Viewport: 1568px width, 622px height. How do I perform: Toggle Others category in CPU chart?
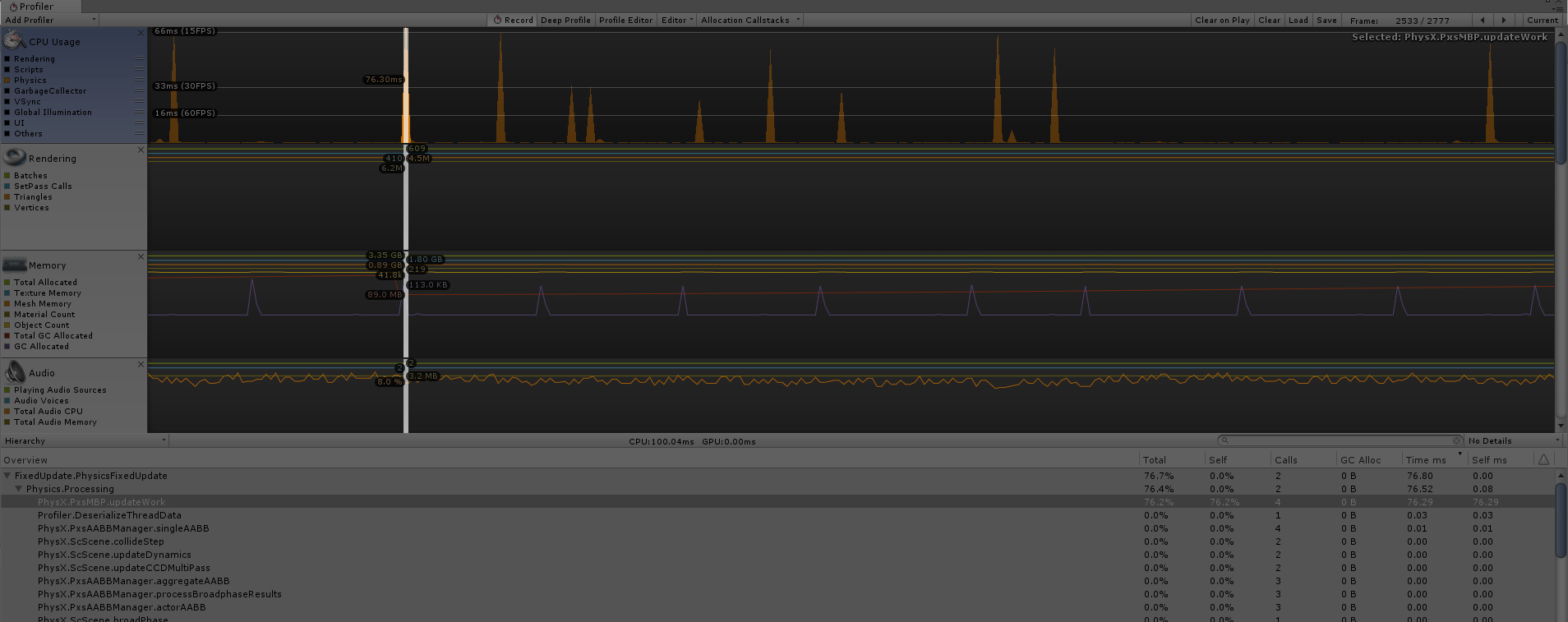pyautogui.click(x=7, y=133)
